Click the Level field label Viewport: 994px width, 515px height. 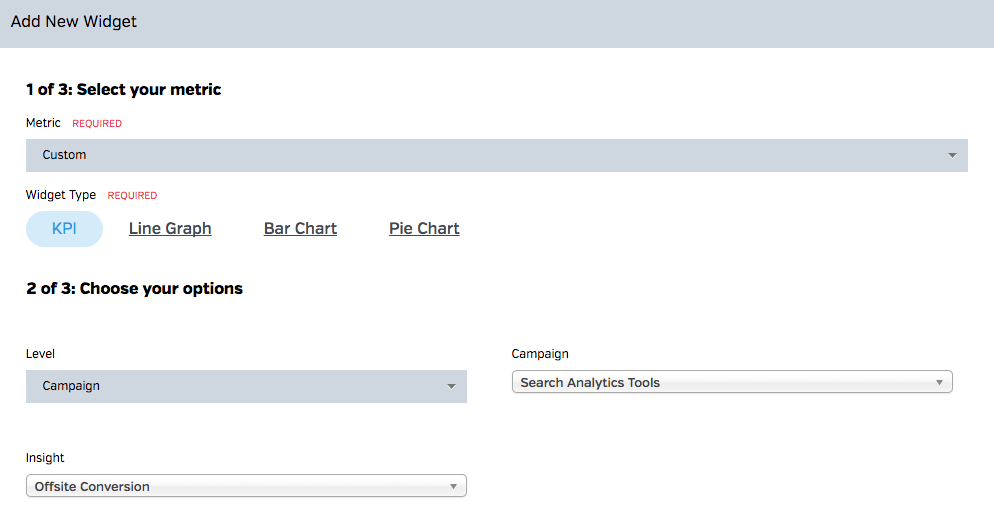pyautogui.click(x=40, y=354)
